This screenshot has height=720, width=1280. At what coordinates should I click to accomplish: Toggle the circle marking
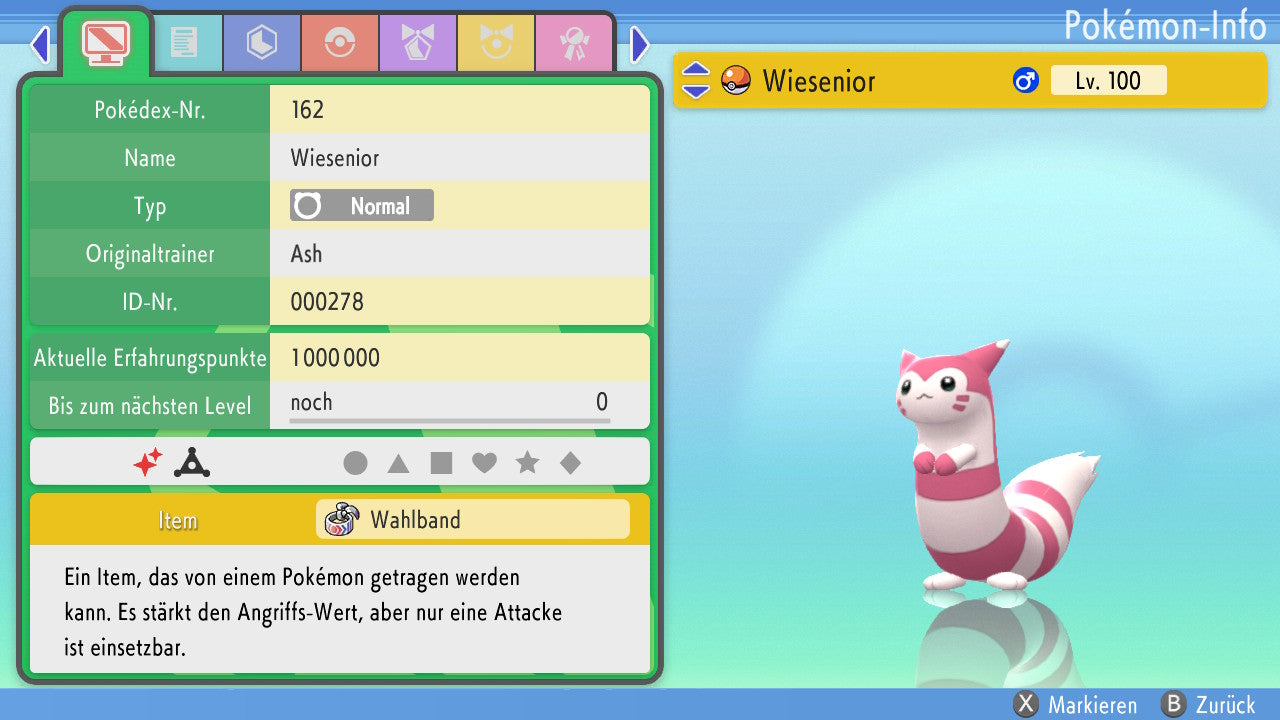[x=355, y=463]
